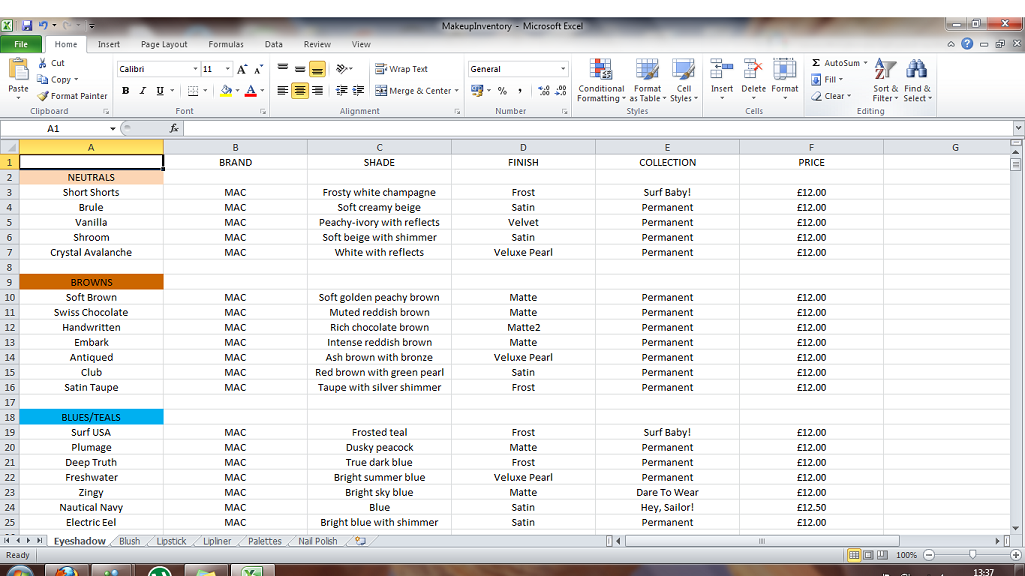1025x576 pixels.
Task: Toggle Bold formatting
Action: coord(126,90)
